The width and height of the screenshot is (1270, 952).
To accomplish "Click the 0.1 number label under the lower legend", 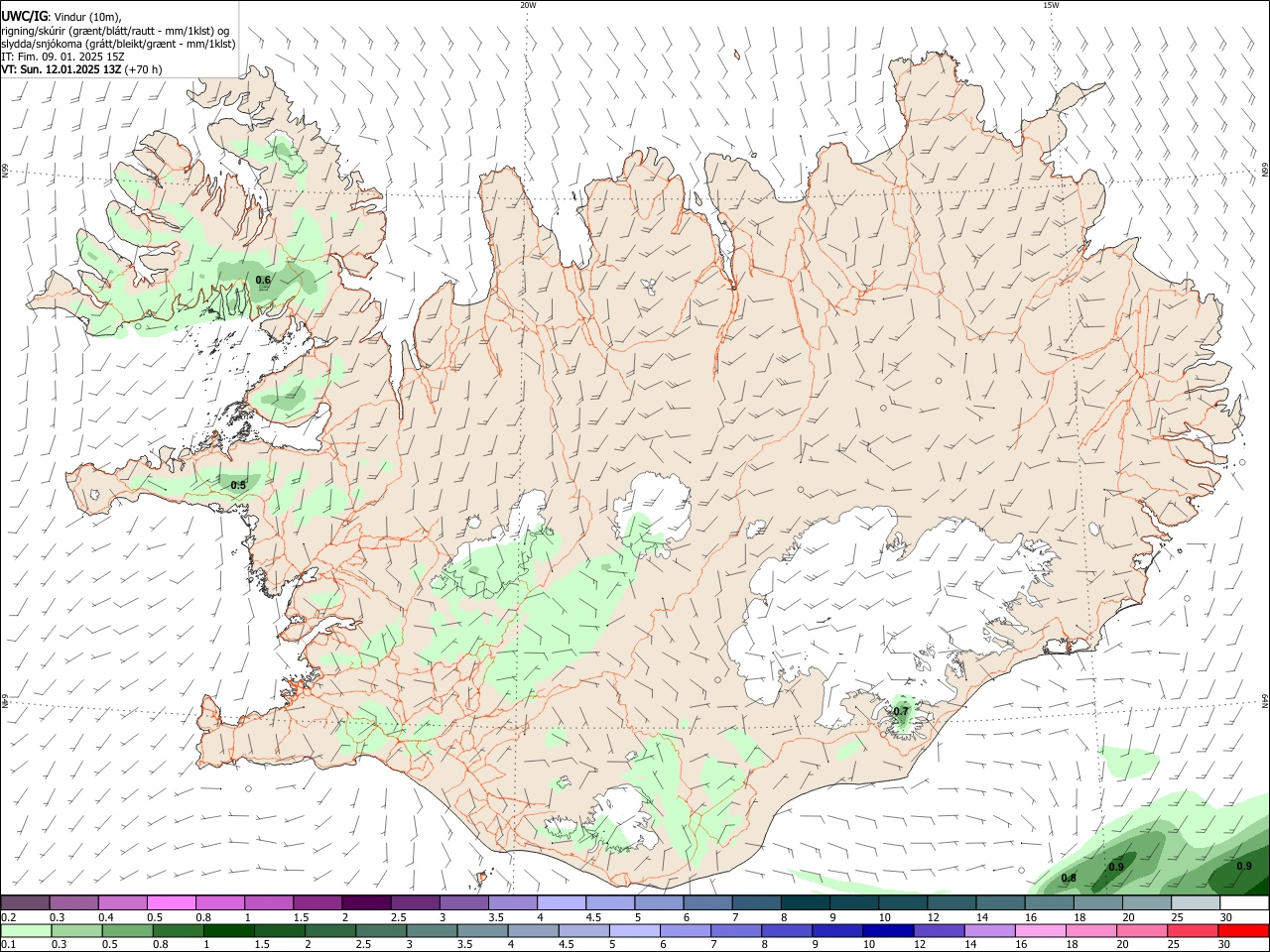I will (9, 945).
